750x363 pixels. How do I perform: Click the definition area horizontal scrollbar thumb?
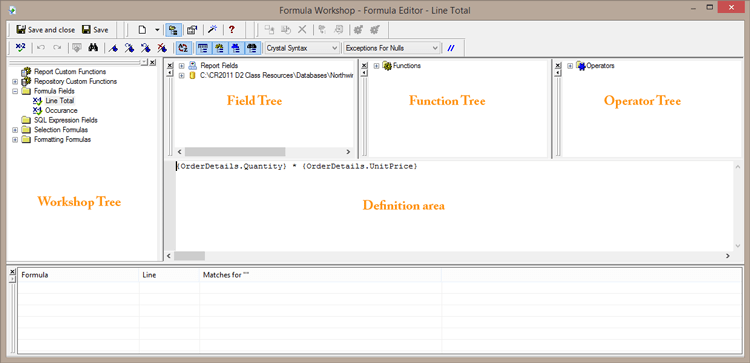click(189, 256)
